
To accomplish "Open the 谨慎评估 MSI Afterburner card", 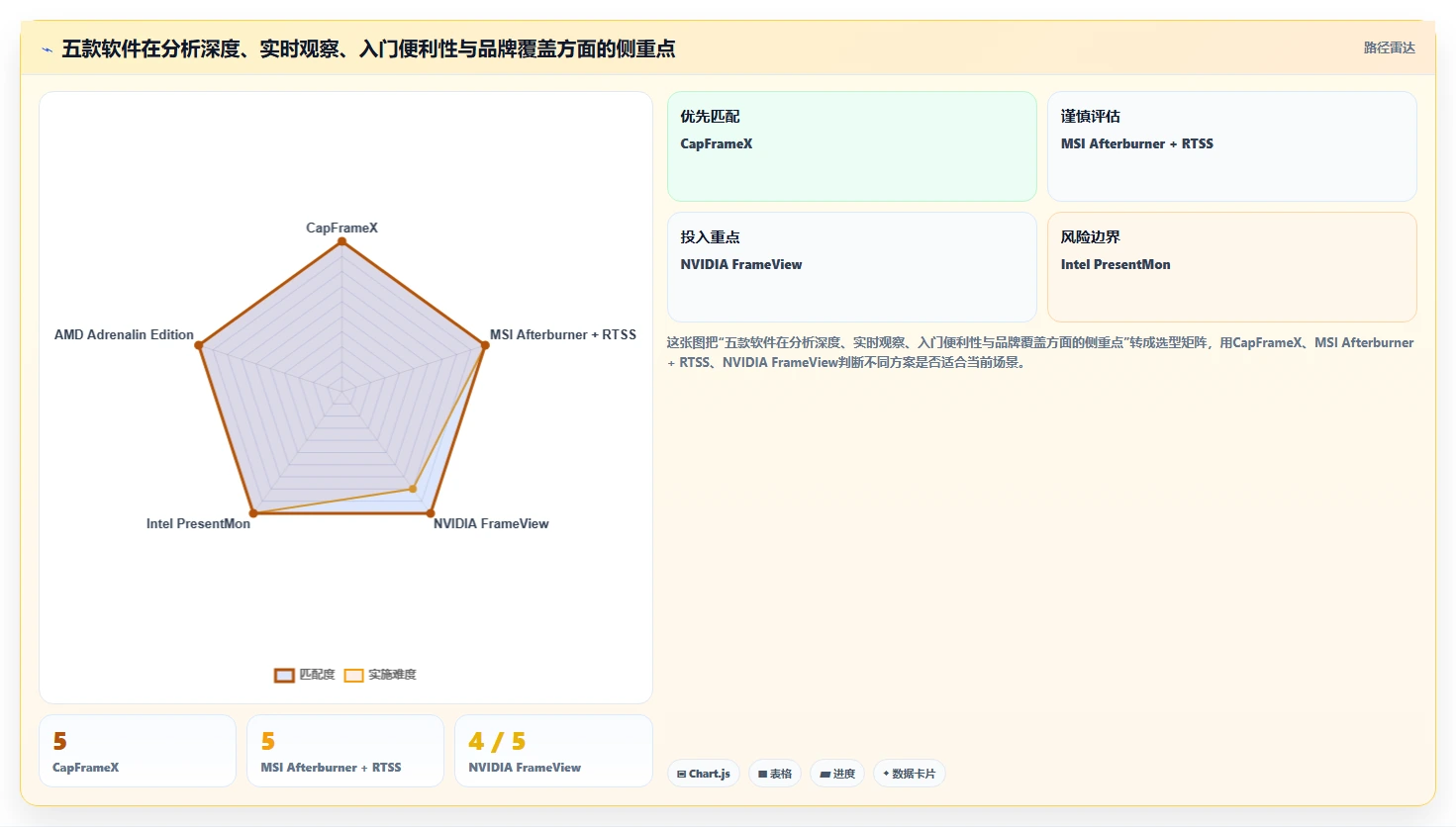I will (1232, 146).
